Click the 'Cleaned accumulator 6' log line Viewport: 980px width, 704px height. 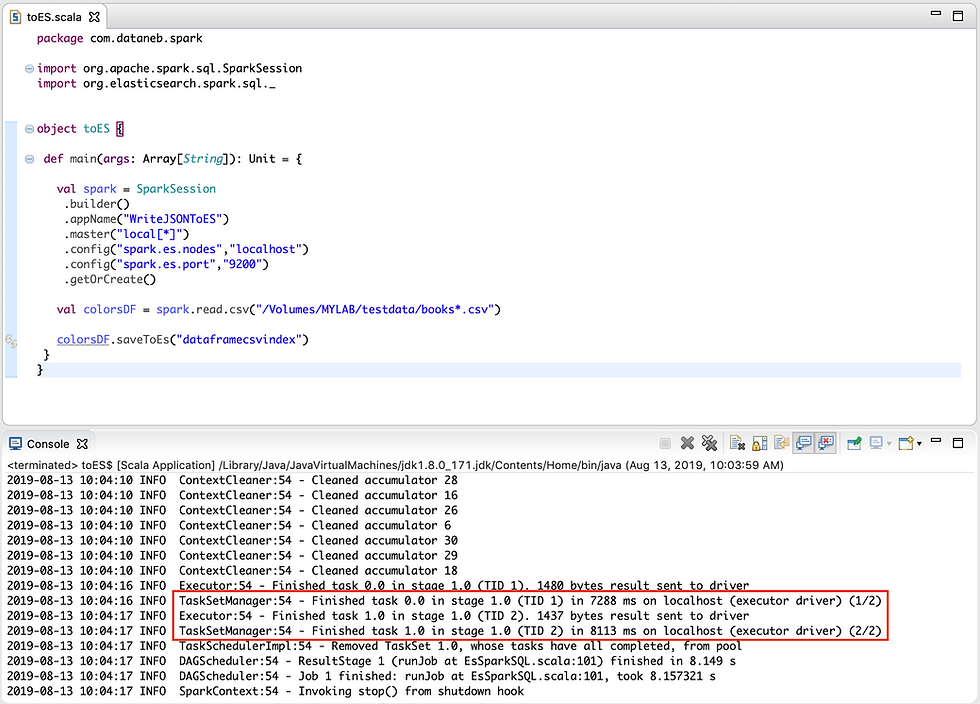pyautogui.click(x=229, y=525)
